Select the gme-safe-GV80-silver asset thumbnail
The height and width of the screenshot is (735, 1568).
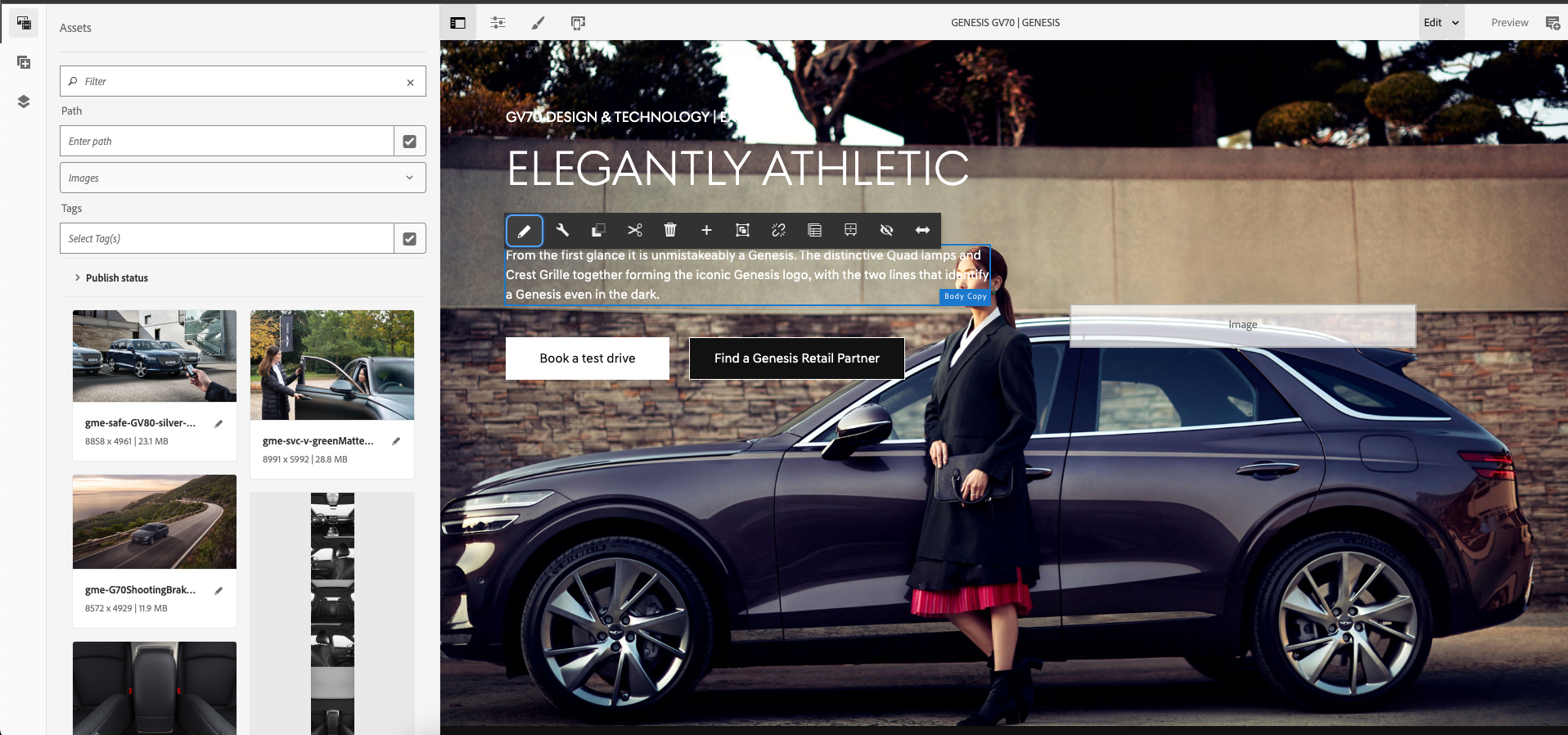coord(155,356)
